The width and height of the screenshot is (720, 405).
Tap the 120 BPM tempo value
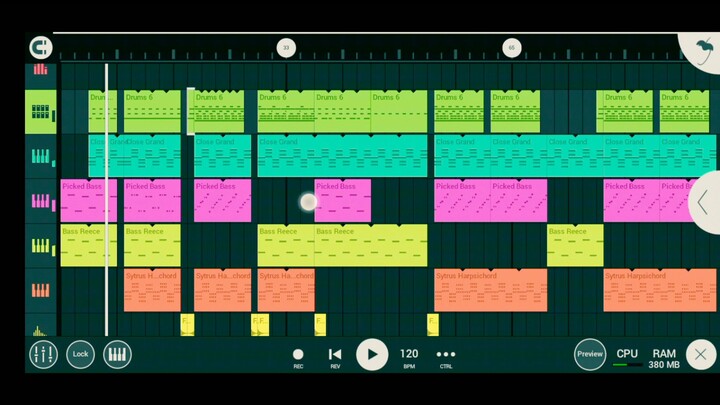point(409,355)
